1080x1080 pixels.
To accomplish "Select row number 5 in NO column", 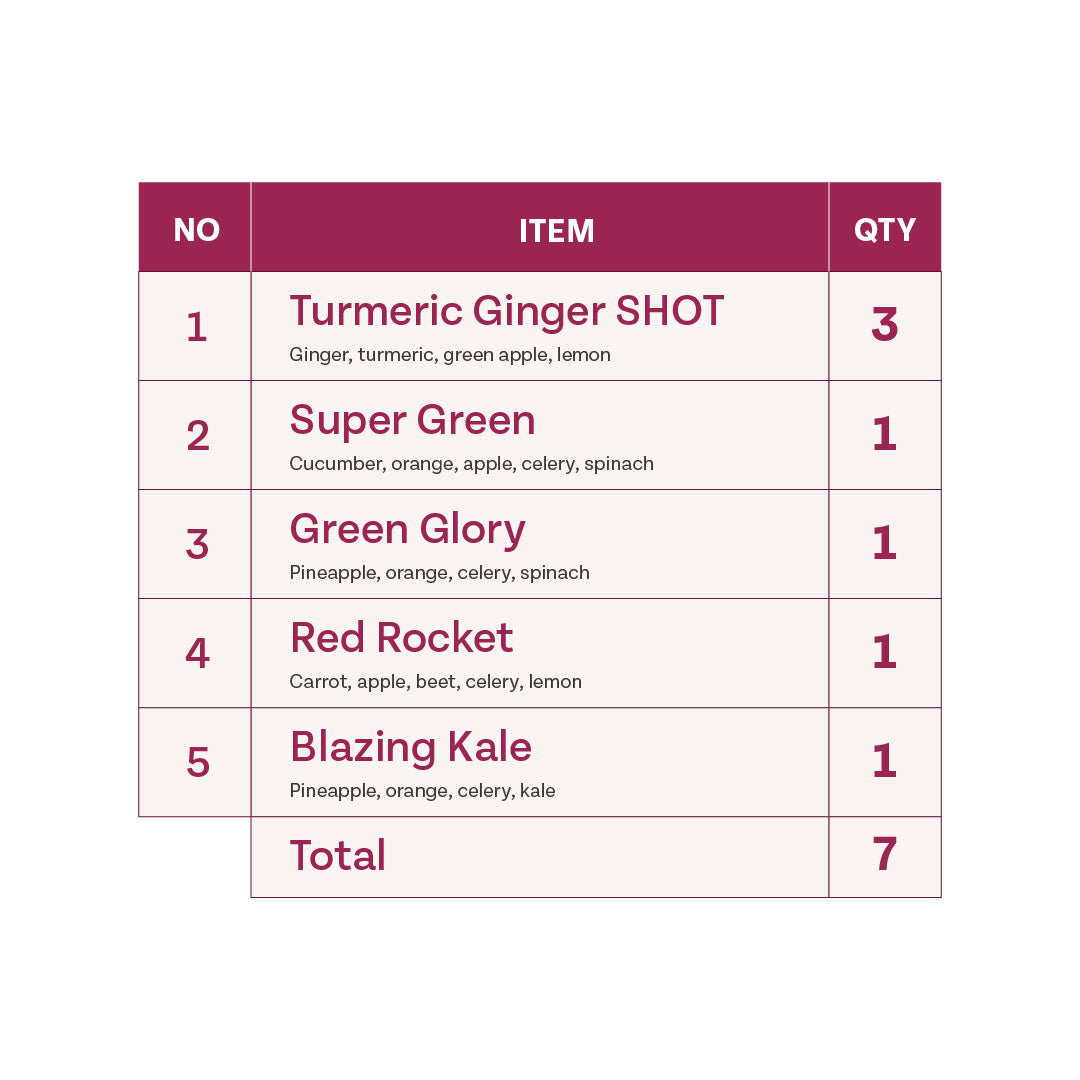I will click(x=197, y=763).
